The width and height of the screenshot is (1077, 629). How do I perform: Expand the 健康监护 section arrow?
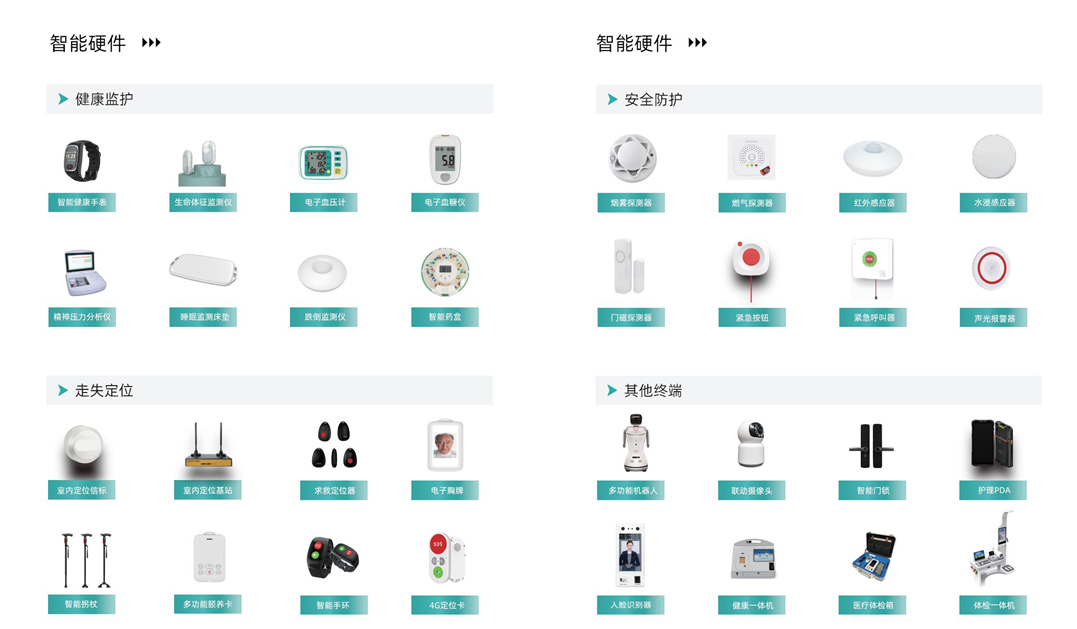coord(64,100)
